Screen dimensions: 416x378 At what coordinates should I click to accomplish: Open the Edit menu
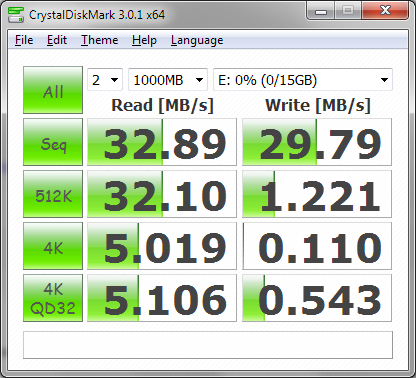57,40
